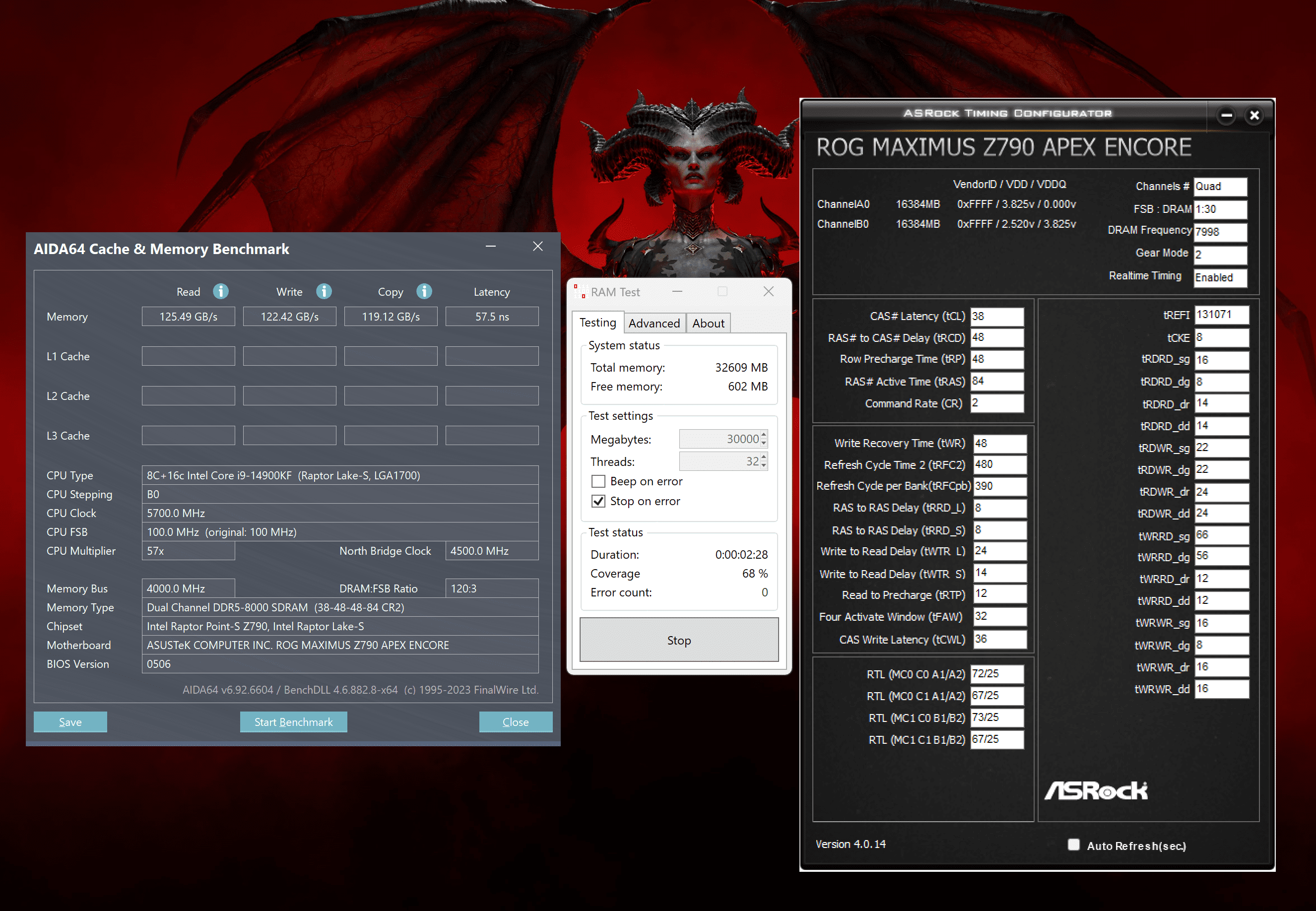This screenshot has width=1316, height=911.
Task: Click the Read to Precharge (tRTP) field
Action: [1000, 593]
